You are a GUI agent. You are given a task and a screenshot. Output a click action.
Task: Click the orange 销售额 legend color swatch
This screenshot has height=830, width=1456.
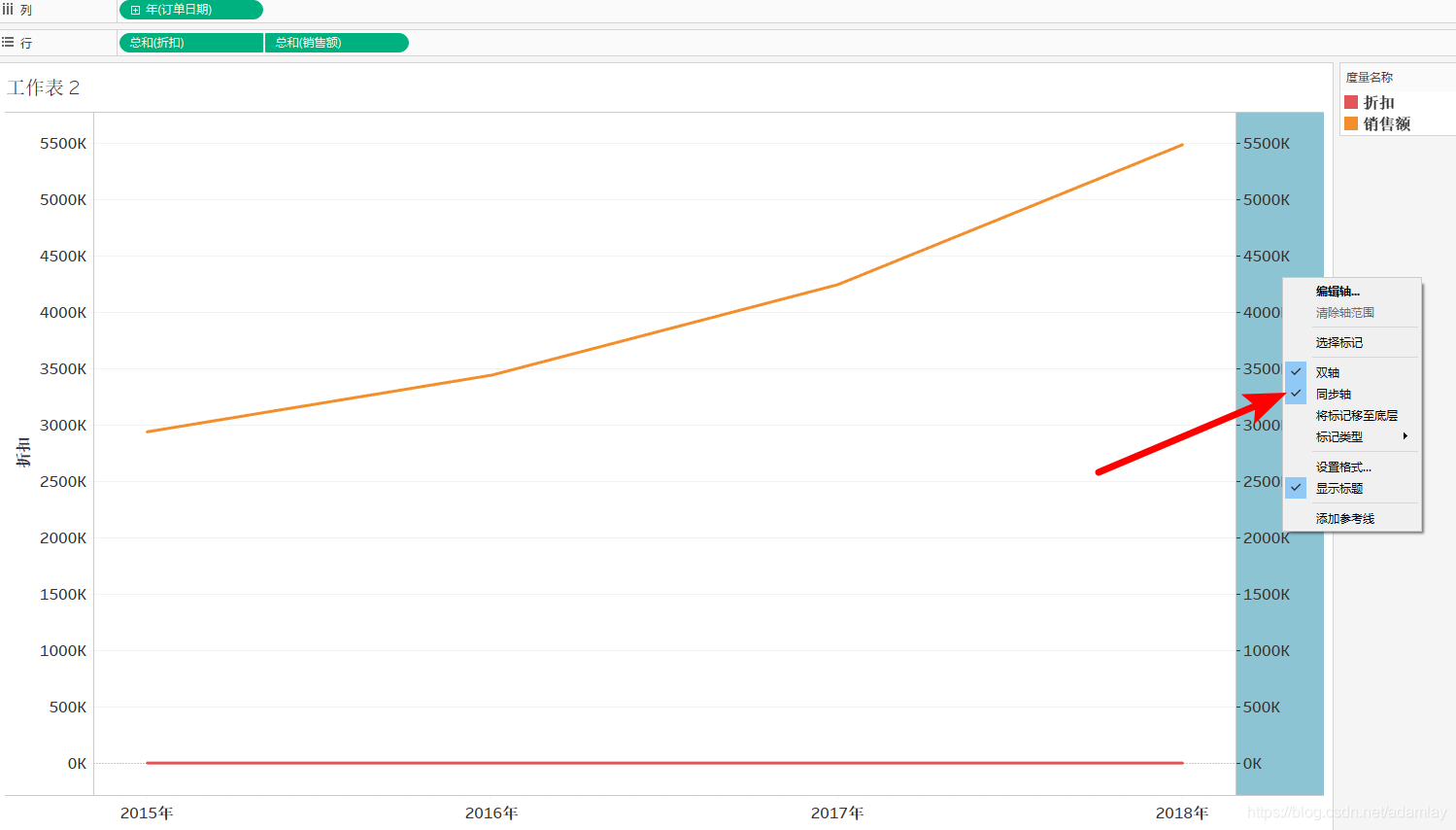click(x=1351, y=123)
